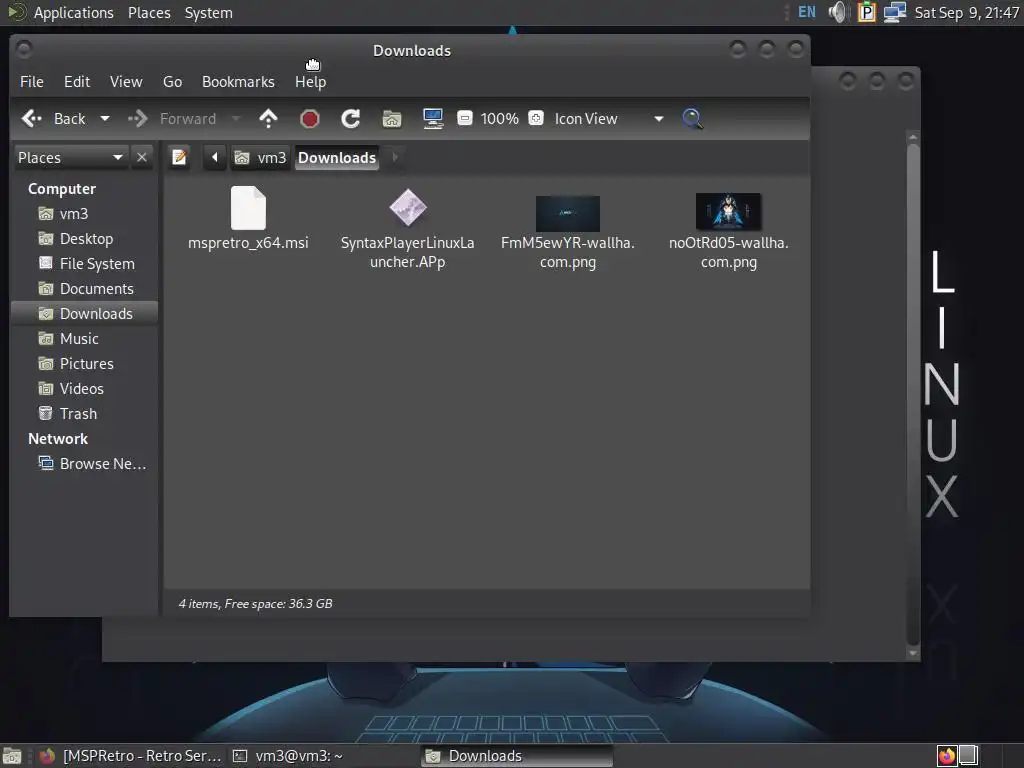Viewport: 1024px width, 768px height.
Task: Click the magnifier search icon
Action: click(x=692, y=118)
